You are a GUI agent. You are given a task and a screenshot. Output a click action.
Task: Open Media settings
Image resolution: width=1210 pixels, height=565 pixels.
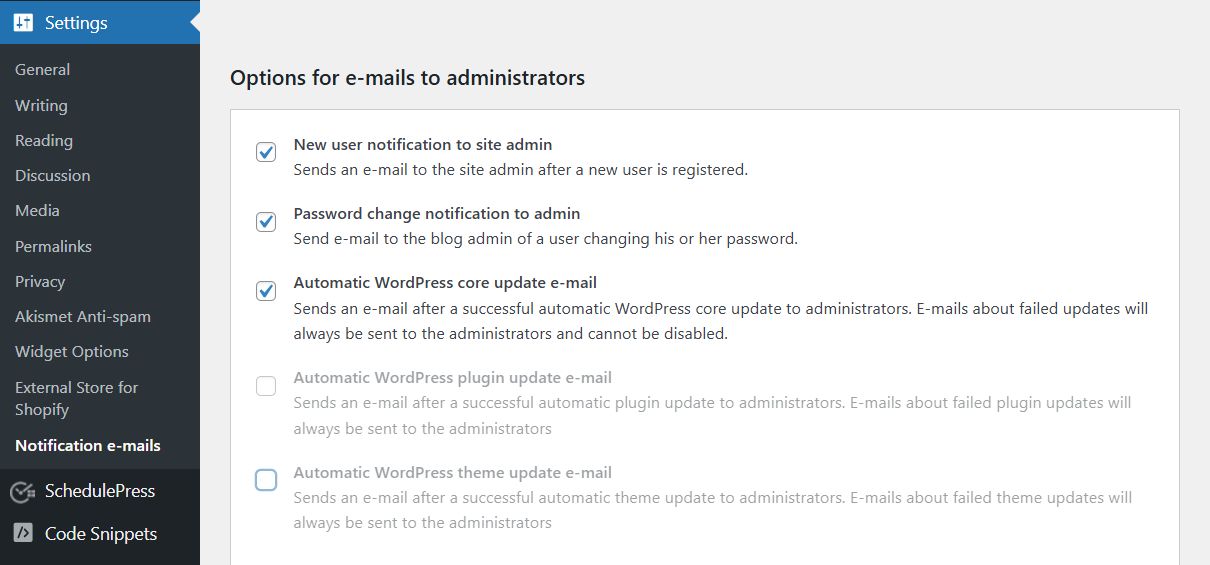tap(37, 210)
